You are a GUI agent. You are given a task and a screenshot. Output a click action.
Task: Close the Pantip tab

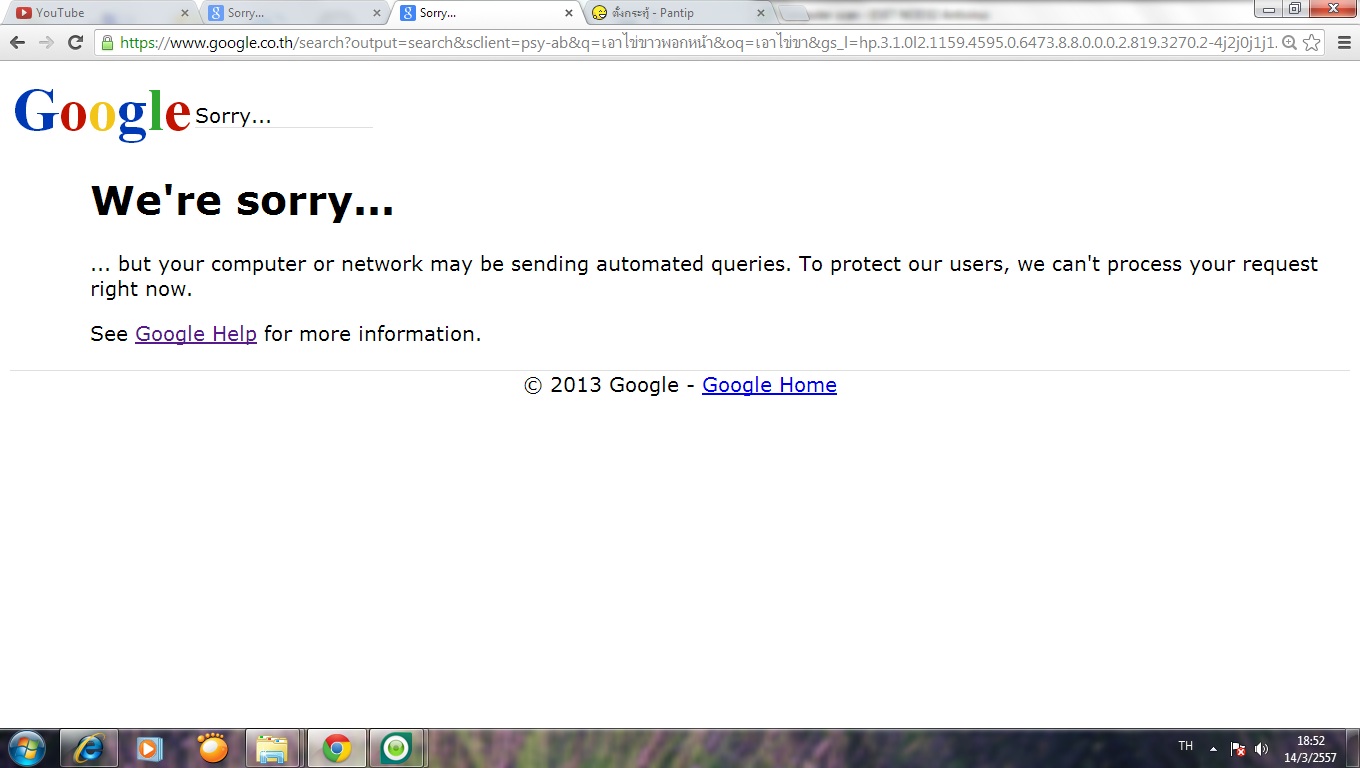point(760,13)
